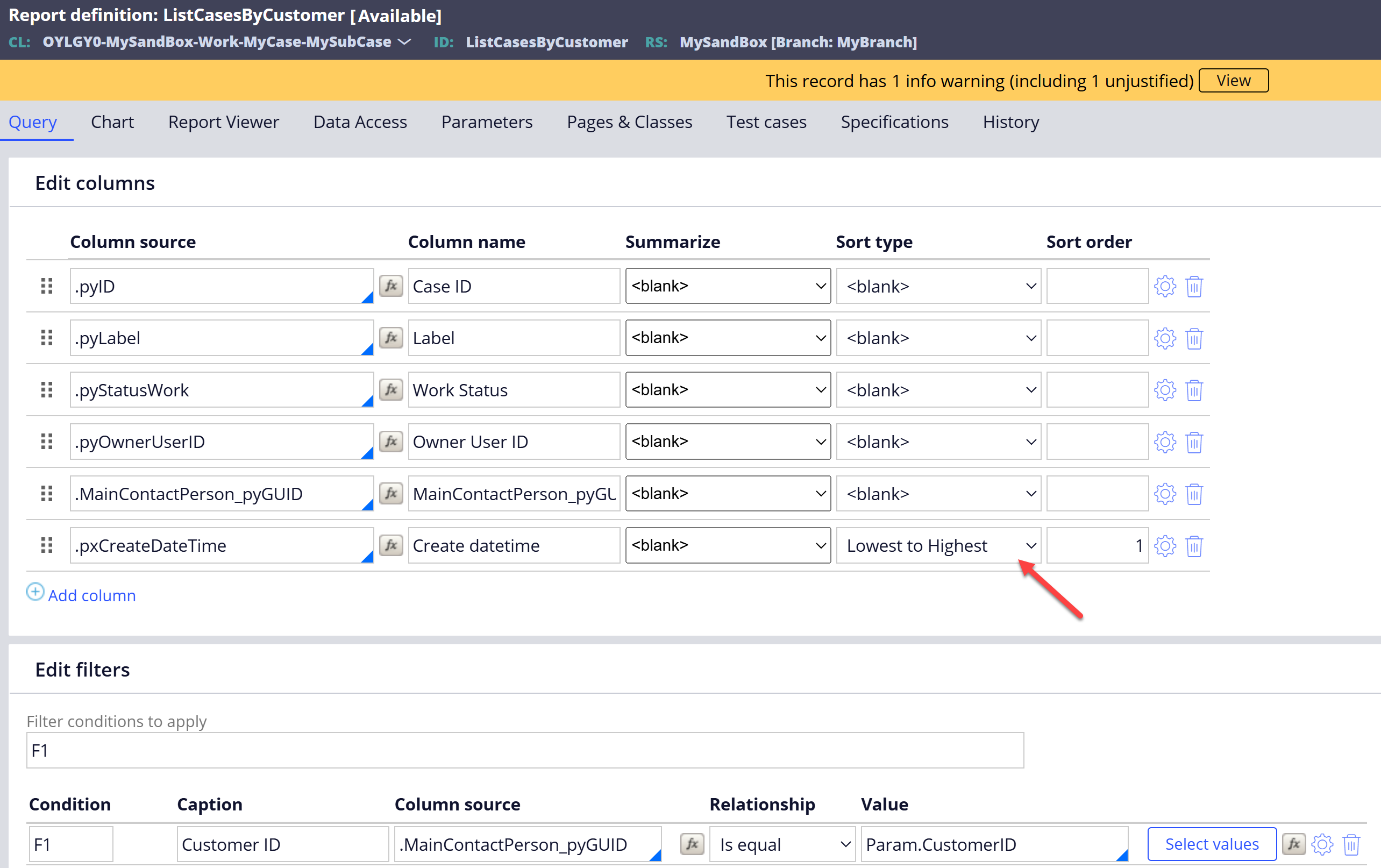Open function builder for .pyStatusWork column
This screenshot has height=868, width=1381.
tap(391, 390)
